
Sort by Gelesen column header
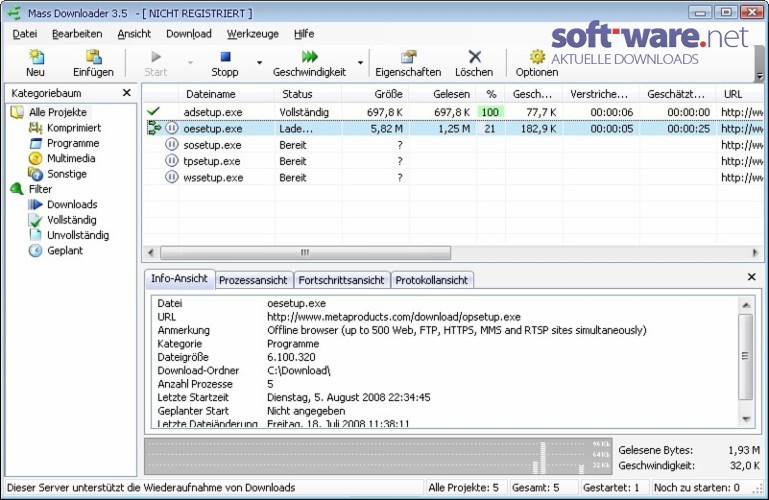442,94
